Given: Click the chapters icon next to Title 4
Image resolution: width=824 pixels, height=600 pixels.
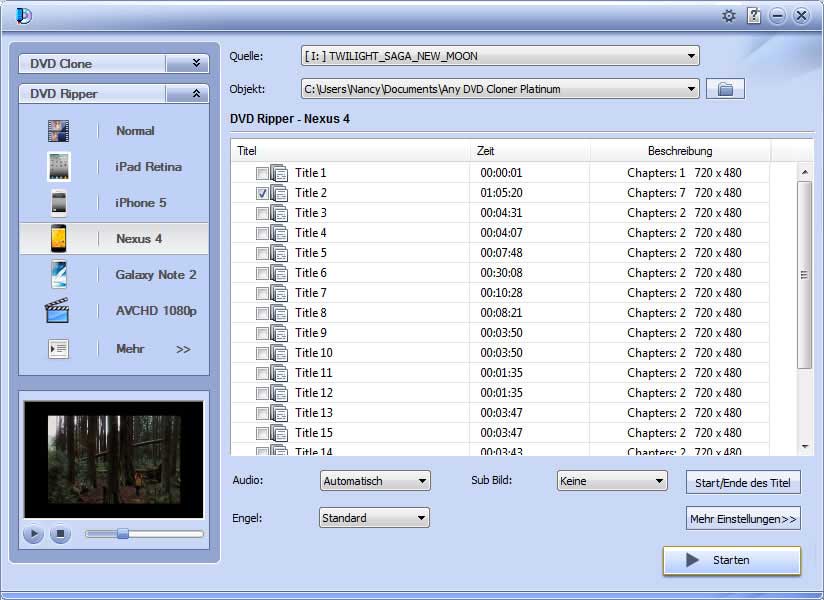Looking at the screenshot, I should (x=279, y=233).
